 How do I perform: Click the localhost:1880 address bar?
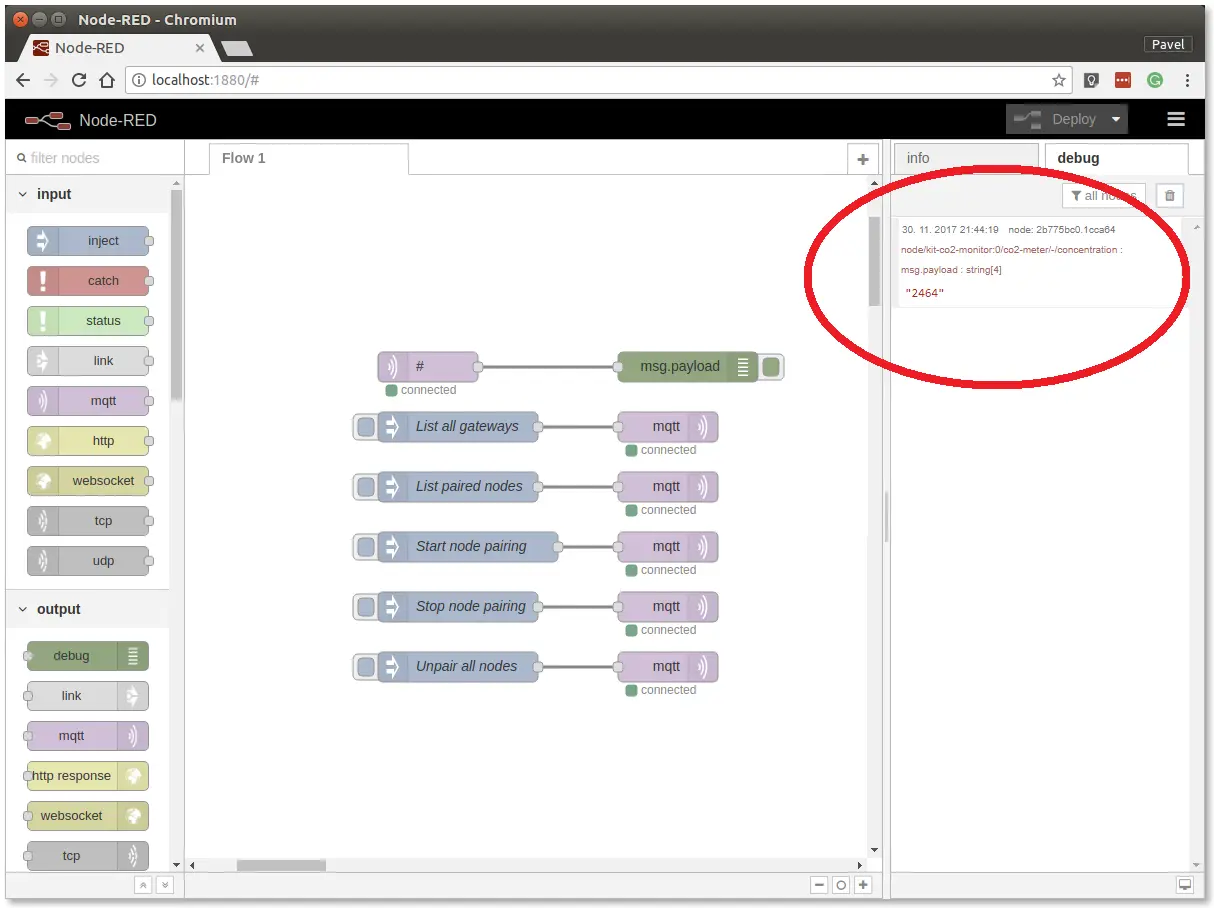(x=598, y=80)
